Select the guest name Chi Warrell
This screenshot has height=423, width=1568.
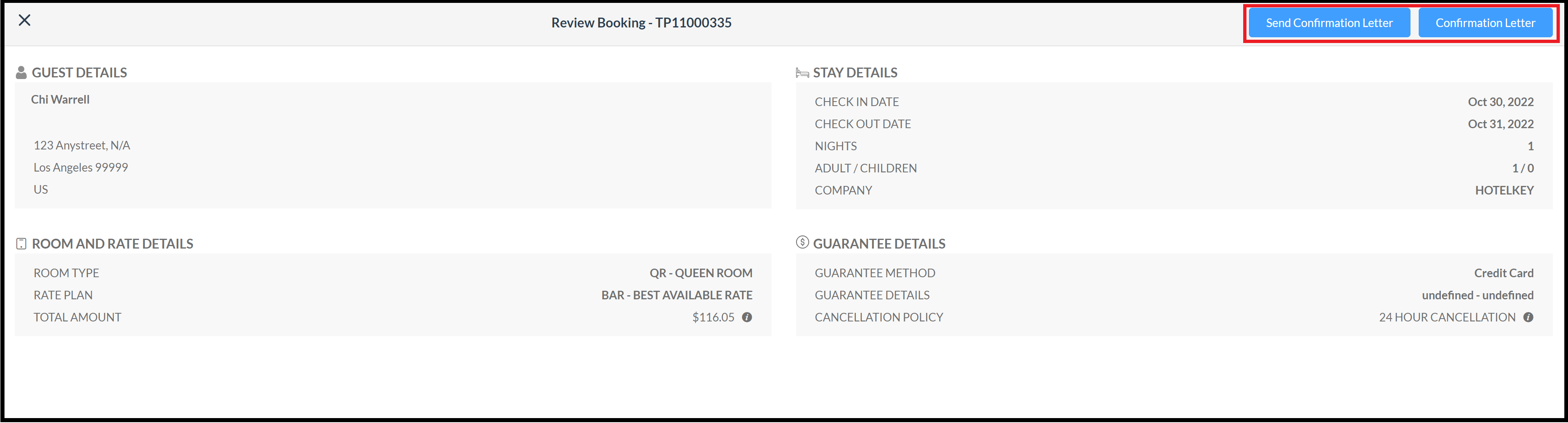(60, 100)
